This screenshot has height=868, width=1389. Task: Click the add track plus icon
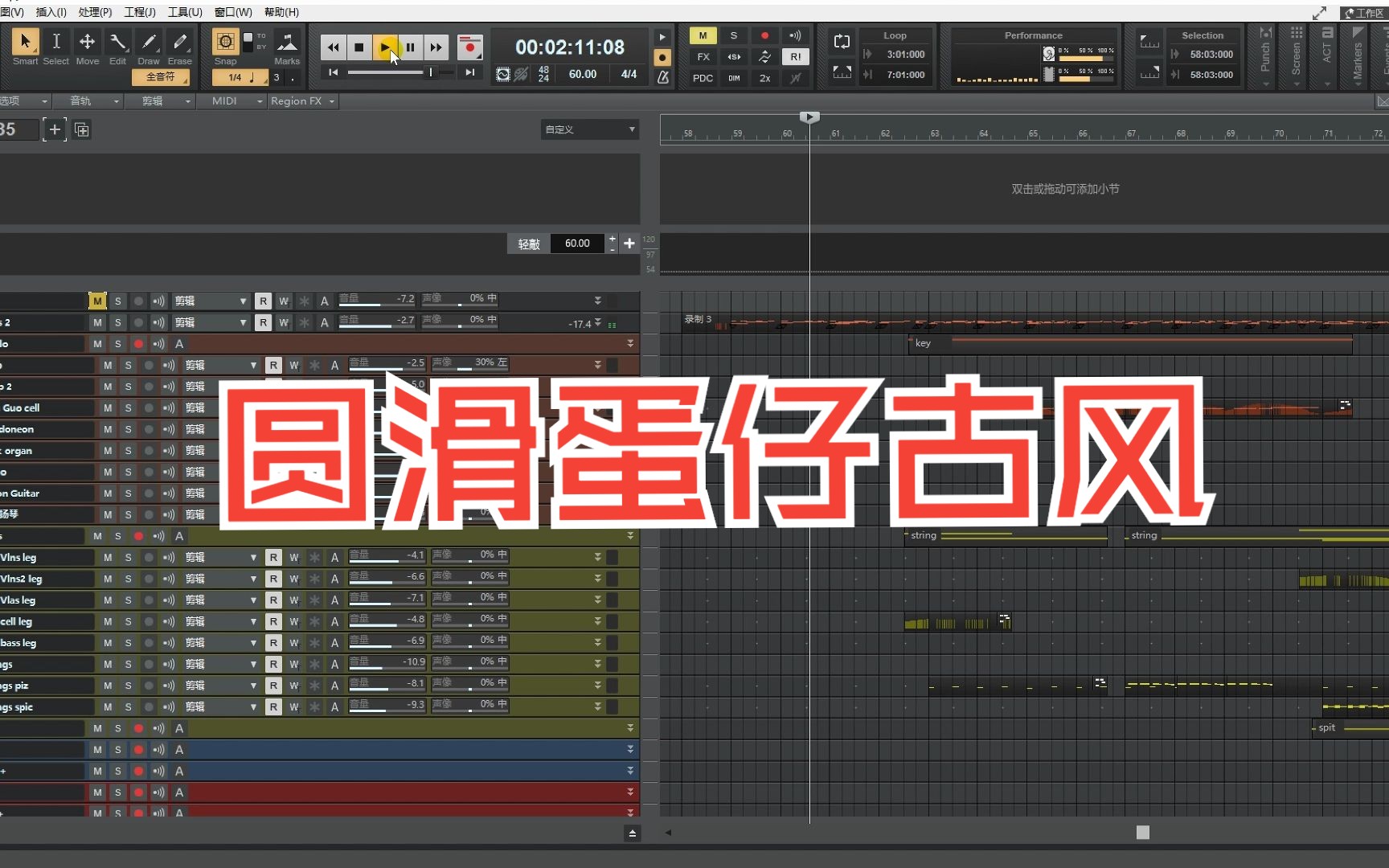point(55,129)
